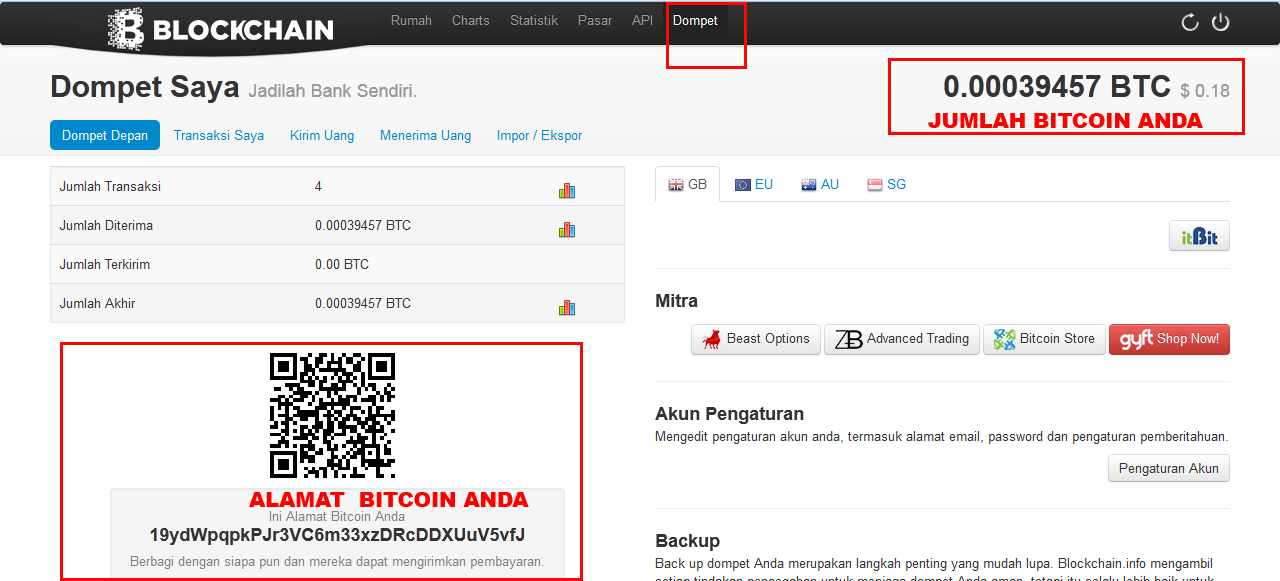Click the Advanced Trading partner button
This screenshot has height=581, width=1280.
(x=902, y=339)
